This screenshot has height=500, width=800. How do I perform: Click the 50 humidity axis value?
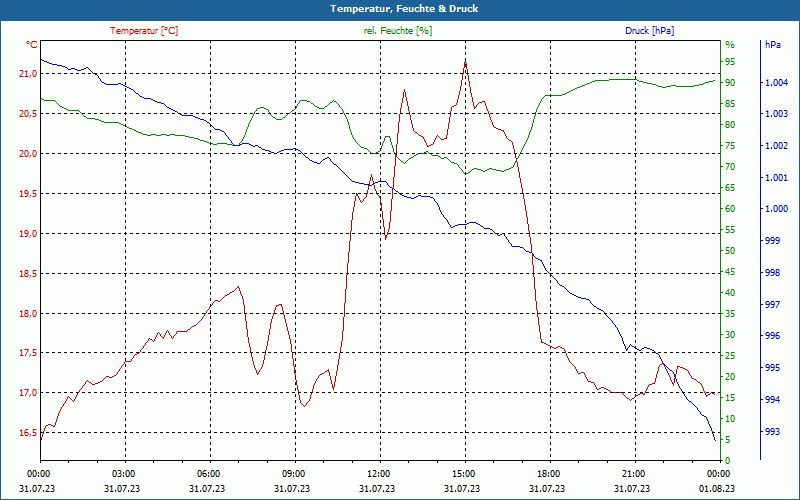point(730,251)
